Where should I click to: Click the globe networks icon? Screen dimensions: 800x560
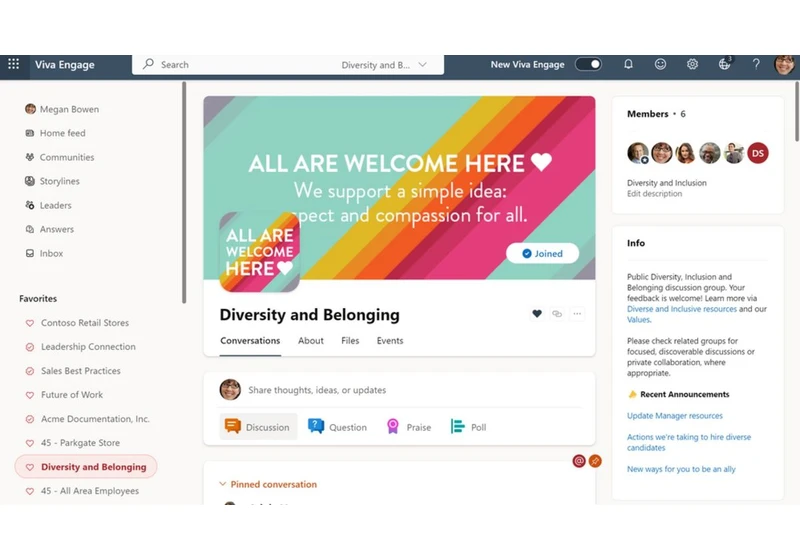pyautogui.click(x=724, y=64)
